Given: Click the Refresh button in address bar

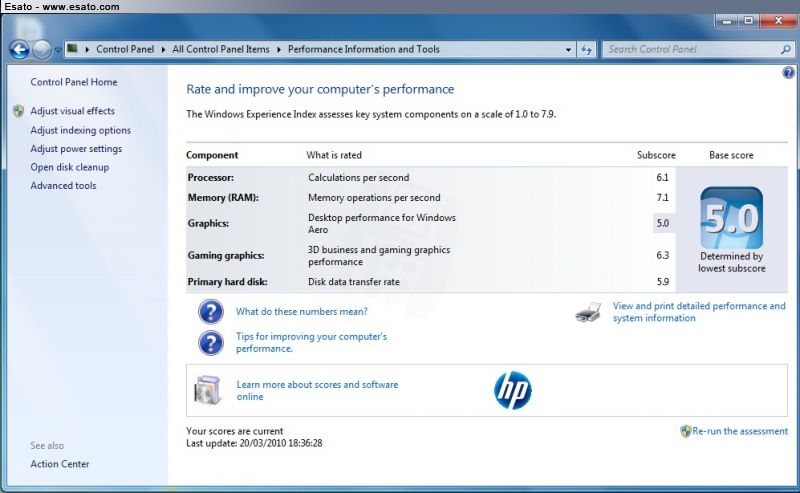Looking at the screenshot, I should (x=587, y=50).
